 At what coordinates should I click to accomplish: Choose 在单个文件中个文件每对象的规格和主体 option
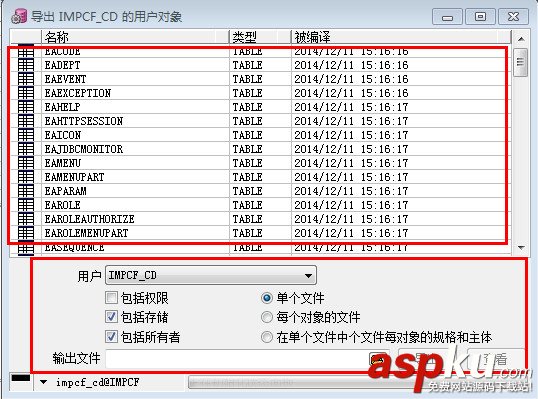coord(267,337)
